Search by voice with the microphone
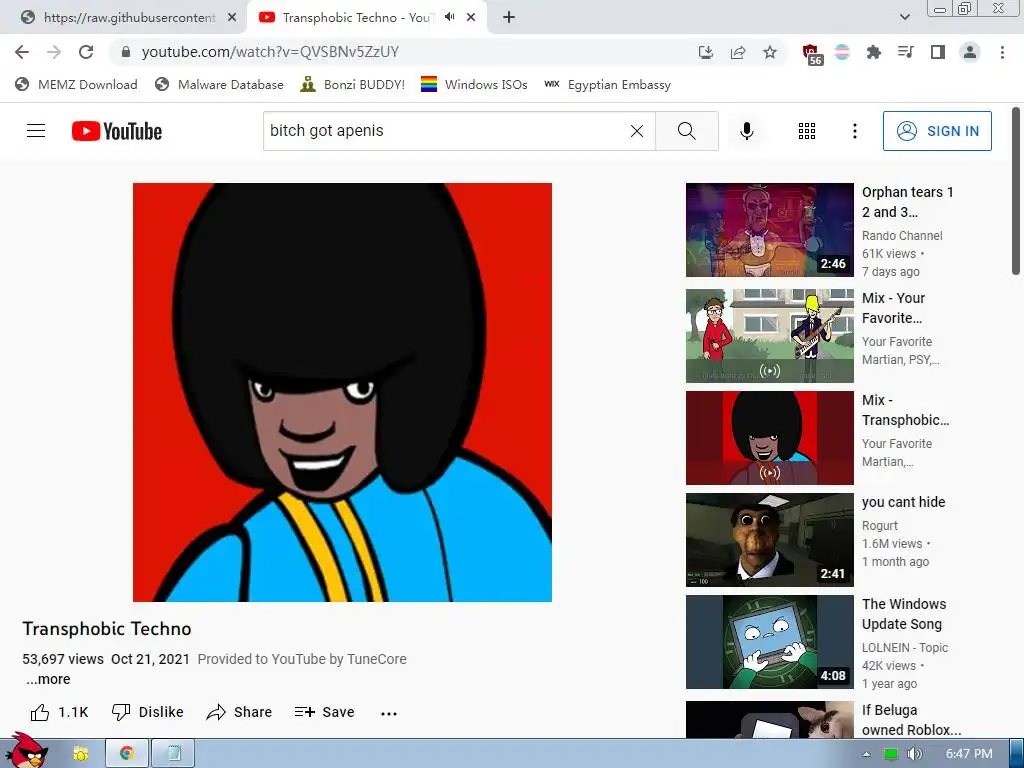 (x=746, y=131)
